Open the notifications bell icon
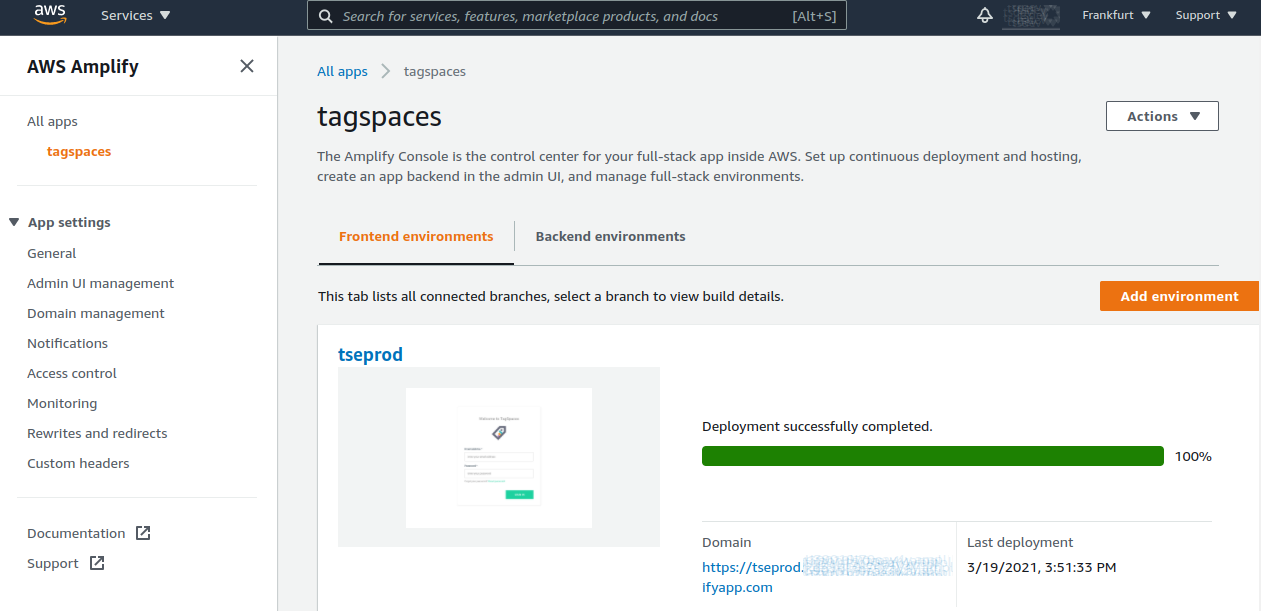Image resolution: width=1261 pixels, height=611 pixels. click(x=985, y=15)
